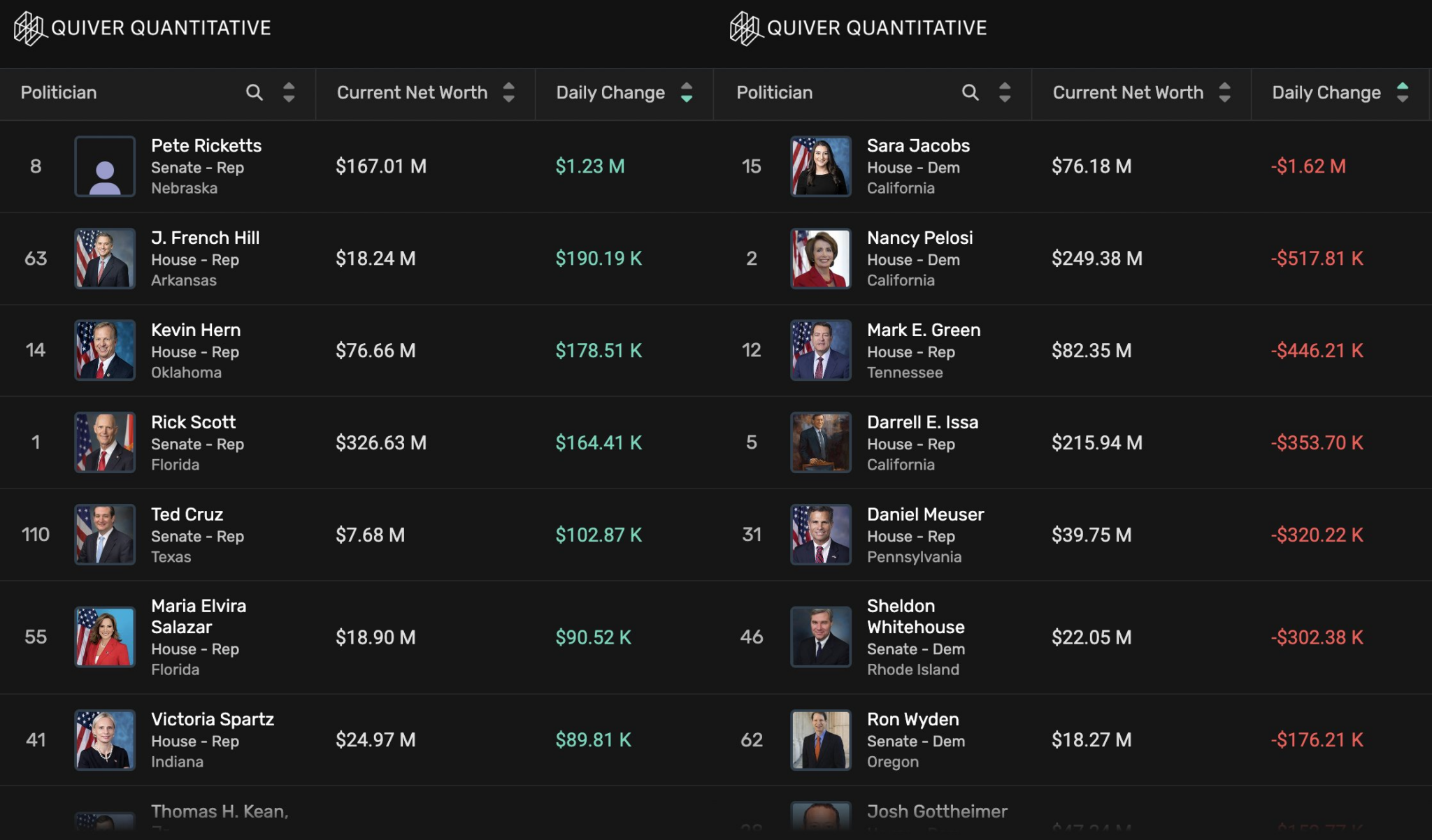Select the Daily Change header in right table
The height and width of the screenshot is (840, 1432).
[x=1326, y=92]
